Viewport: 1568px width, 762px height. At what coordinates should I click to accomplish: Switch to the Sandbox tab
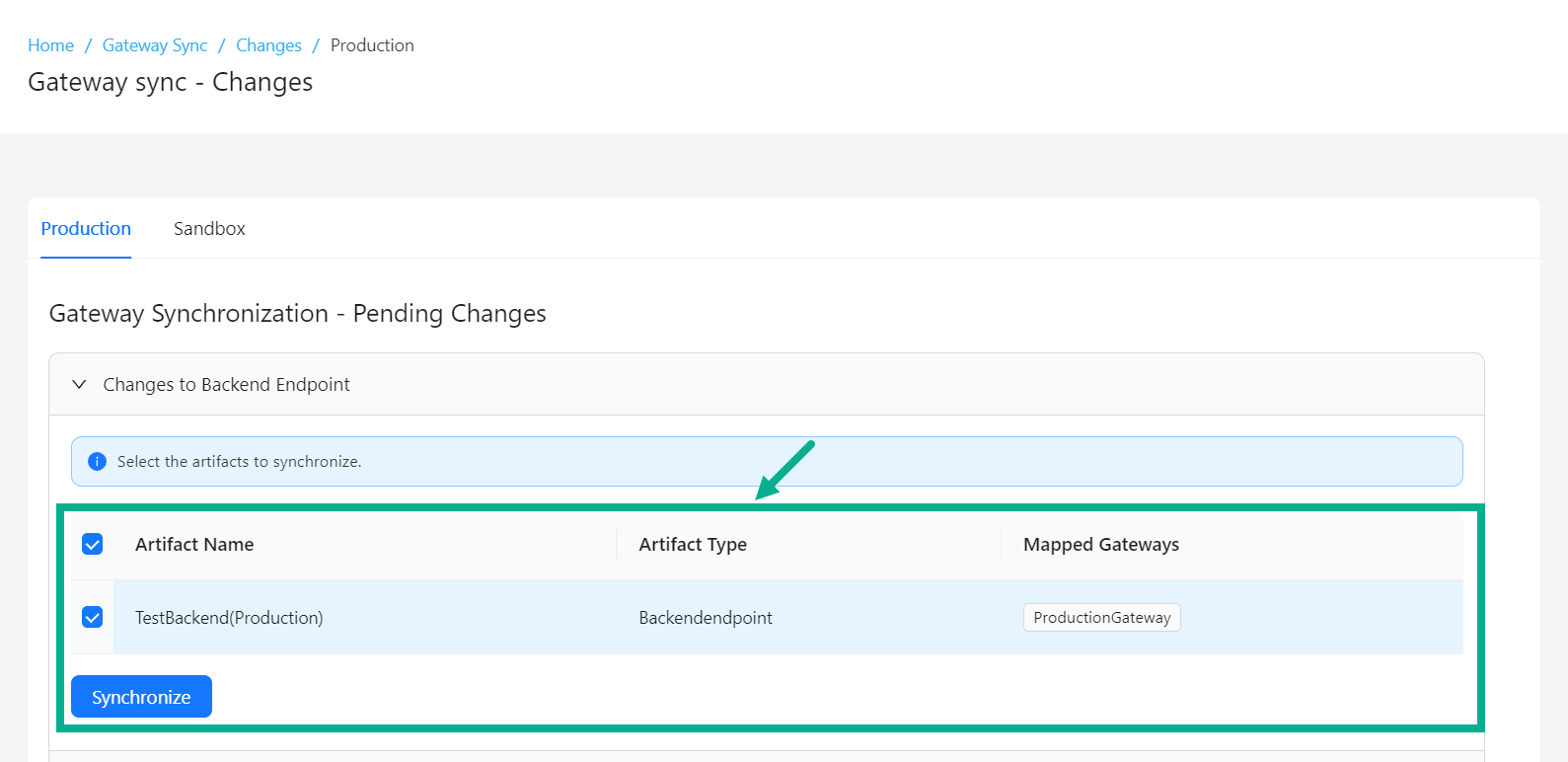tap(209, 229)
